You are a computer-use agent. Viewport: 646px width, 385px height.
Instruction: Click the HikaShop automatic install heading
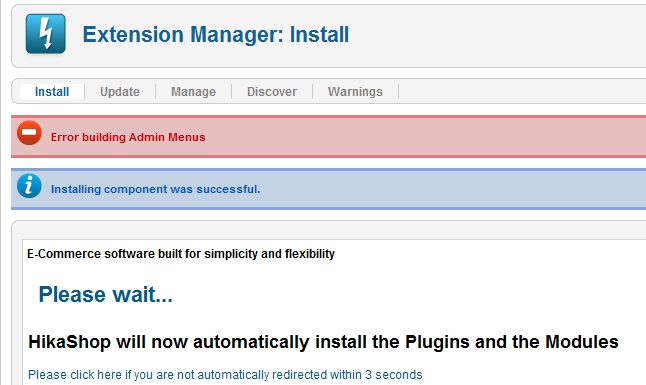(x=323, y=342)
